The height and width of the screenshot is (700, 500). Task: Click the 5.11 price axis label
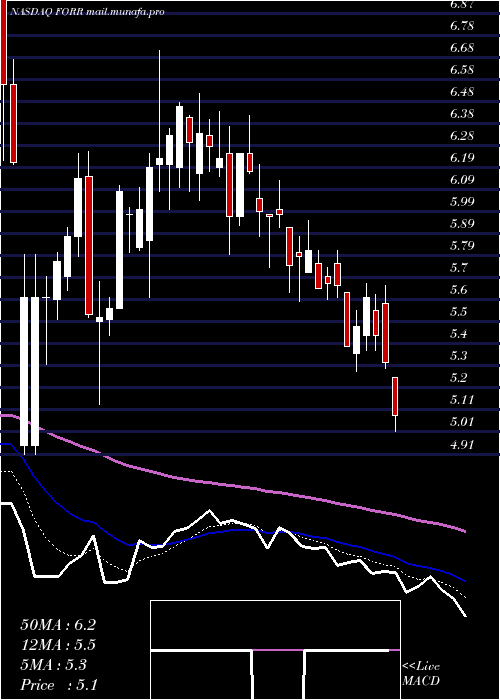click(x=462, y=400)
